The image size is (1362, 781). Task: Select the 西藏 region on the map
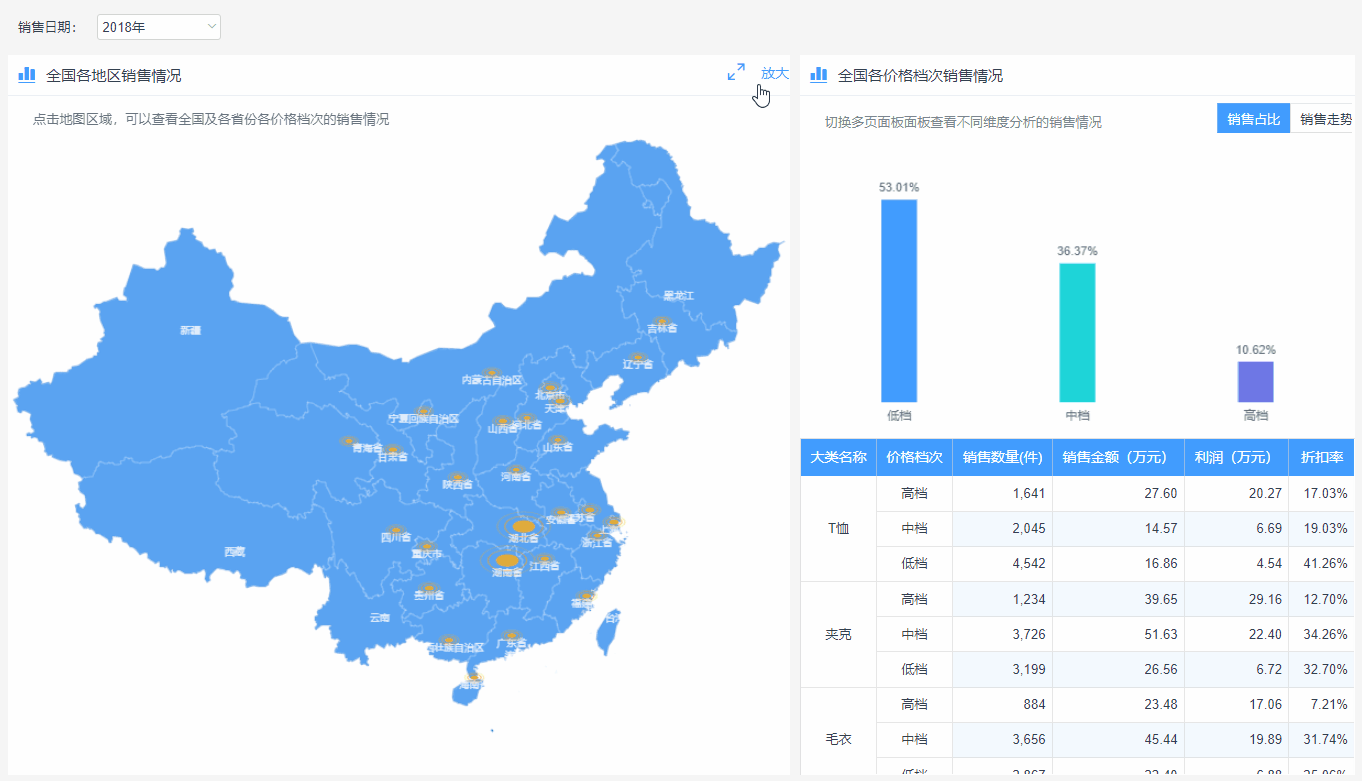click(234, 551)
